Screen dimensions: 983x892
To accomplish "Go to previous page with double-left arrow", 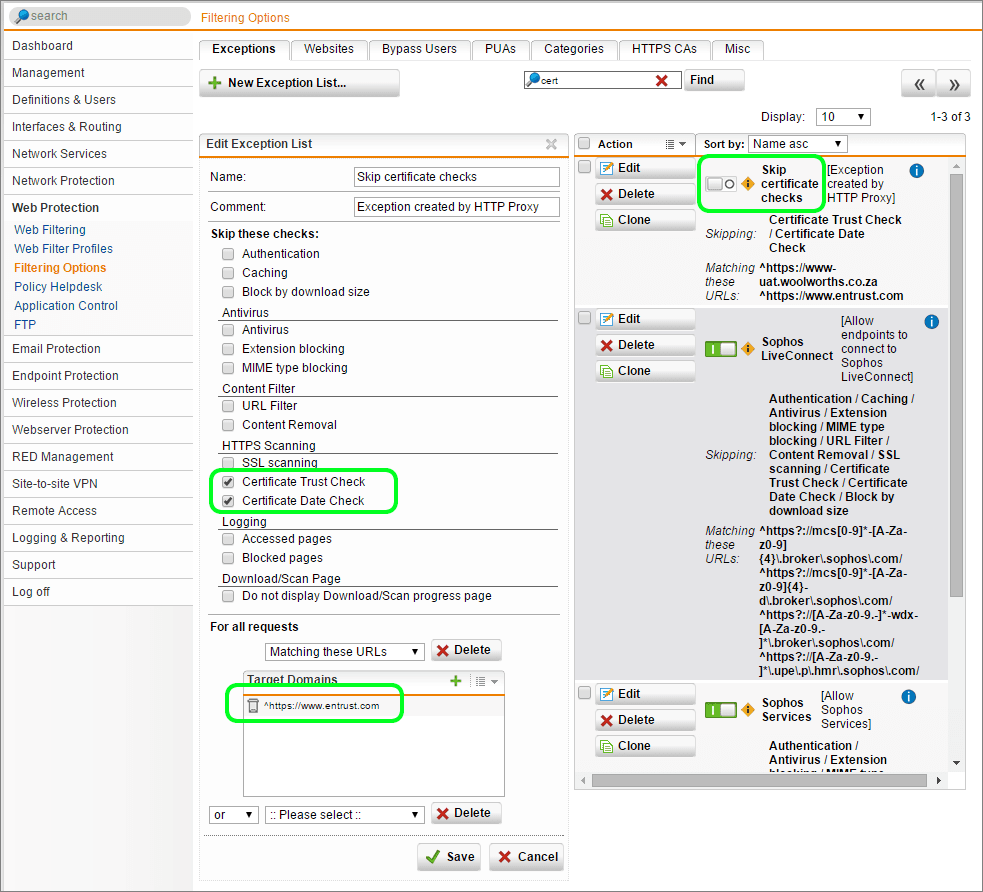I will pos(918,84).
